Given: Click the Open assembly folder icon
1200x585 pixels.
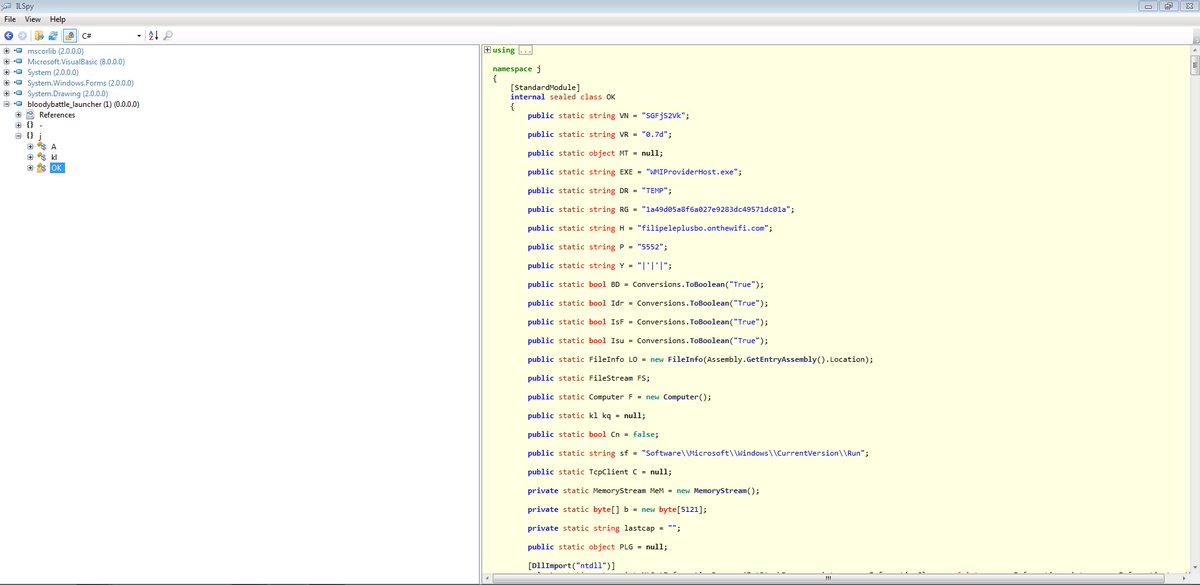Looking at the screenshot, I should [x=39, y=36].
